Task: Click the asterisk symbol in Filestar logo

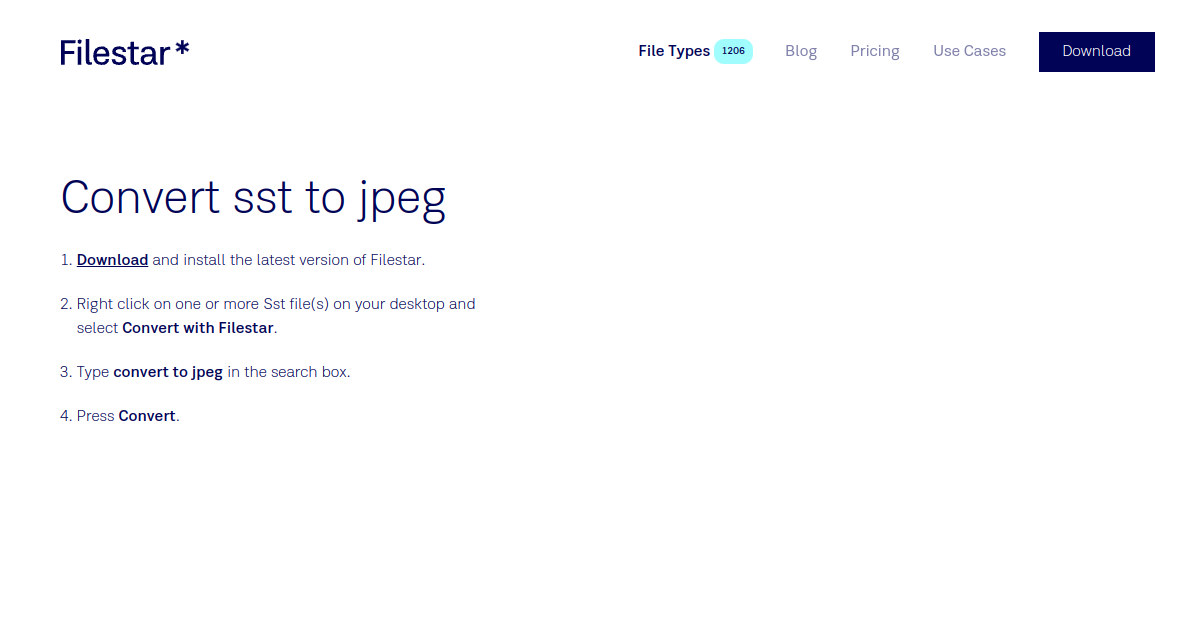Action: (182, 48)
